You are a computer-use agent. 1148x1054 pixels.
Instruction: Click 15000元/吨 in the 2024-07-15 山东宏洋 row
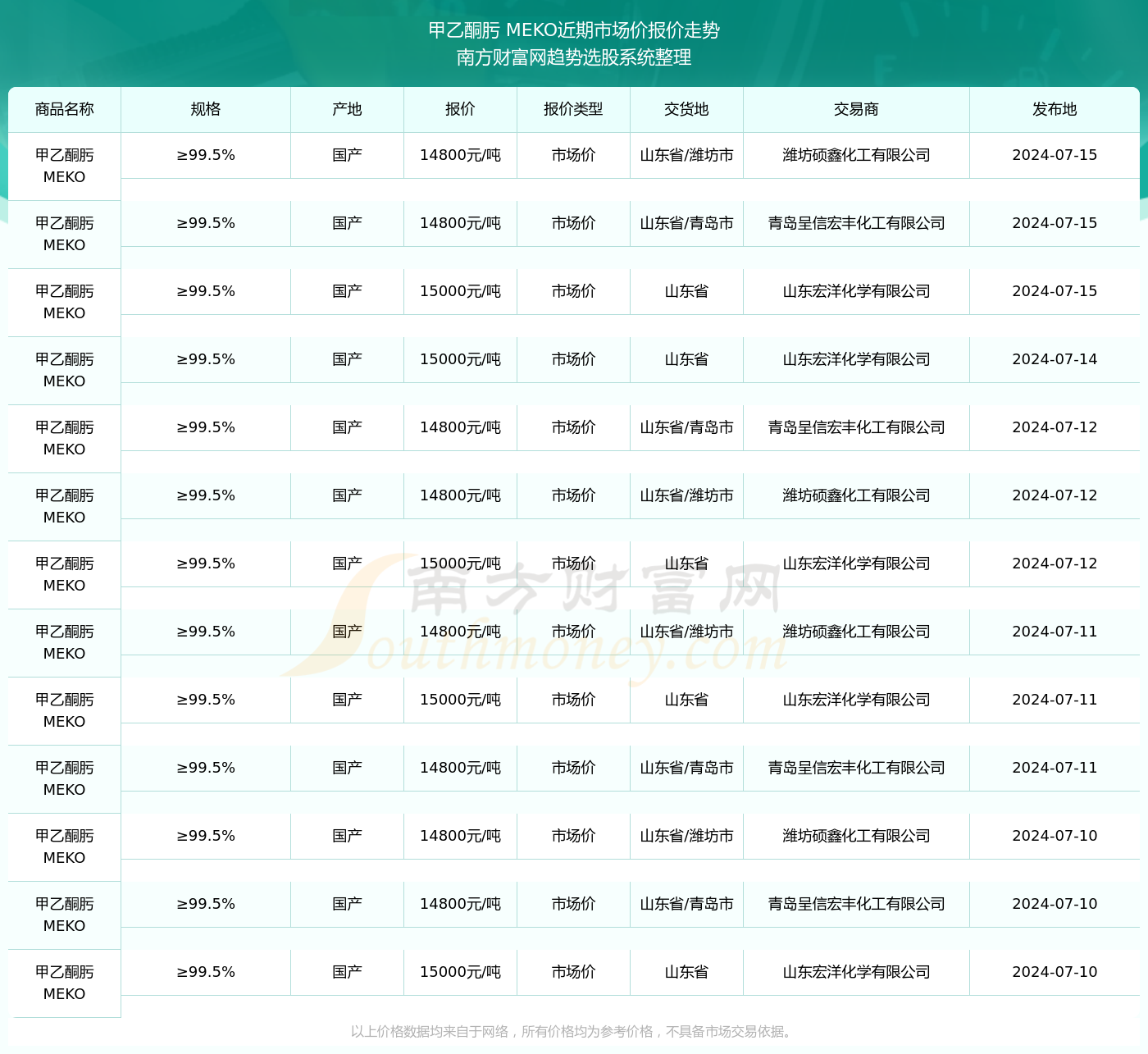[x=460, y=291]
